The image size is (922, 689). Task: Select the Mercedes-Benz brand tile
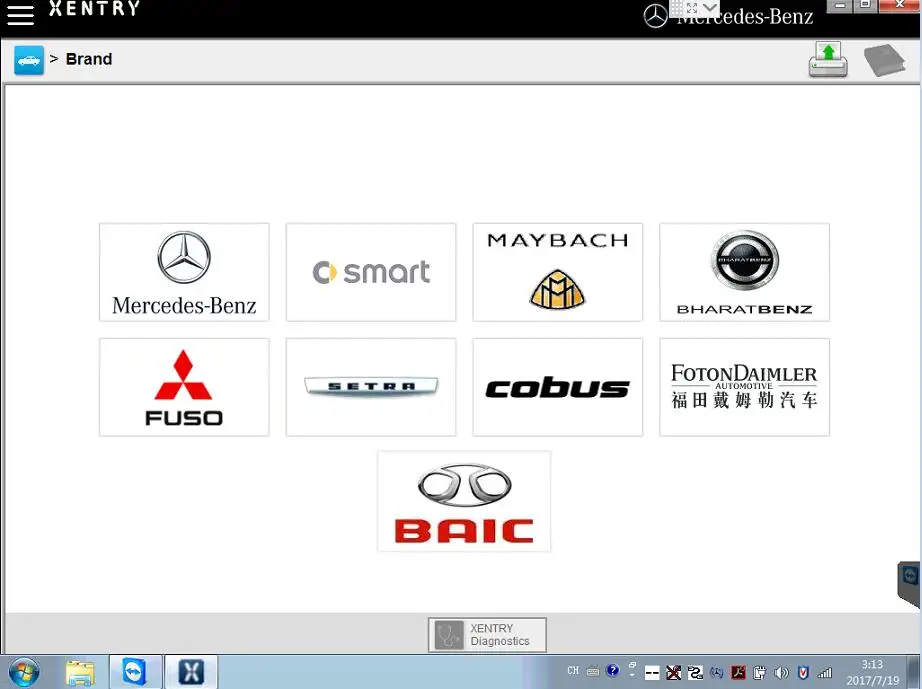(184, 272)
